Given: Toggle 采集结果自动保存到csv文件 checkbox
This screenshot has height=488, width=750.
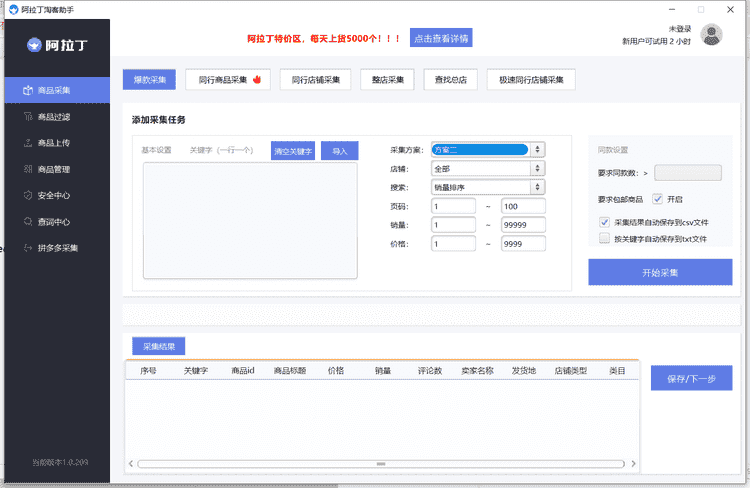Looking at the screenshot, I should coord(604,222).
